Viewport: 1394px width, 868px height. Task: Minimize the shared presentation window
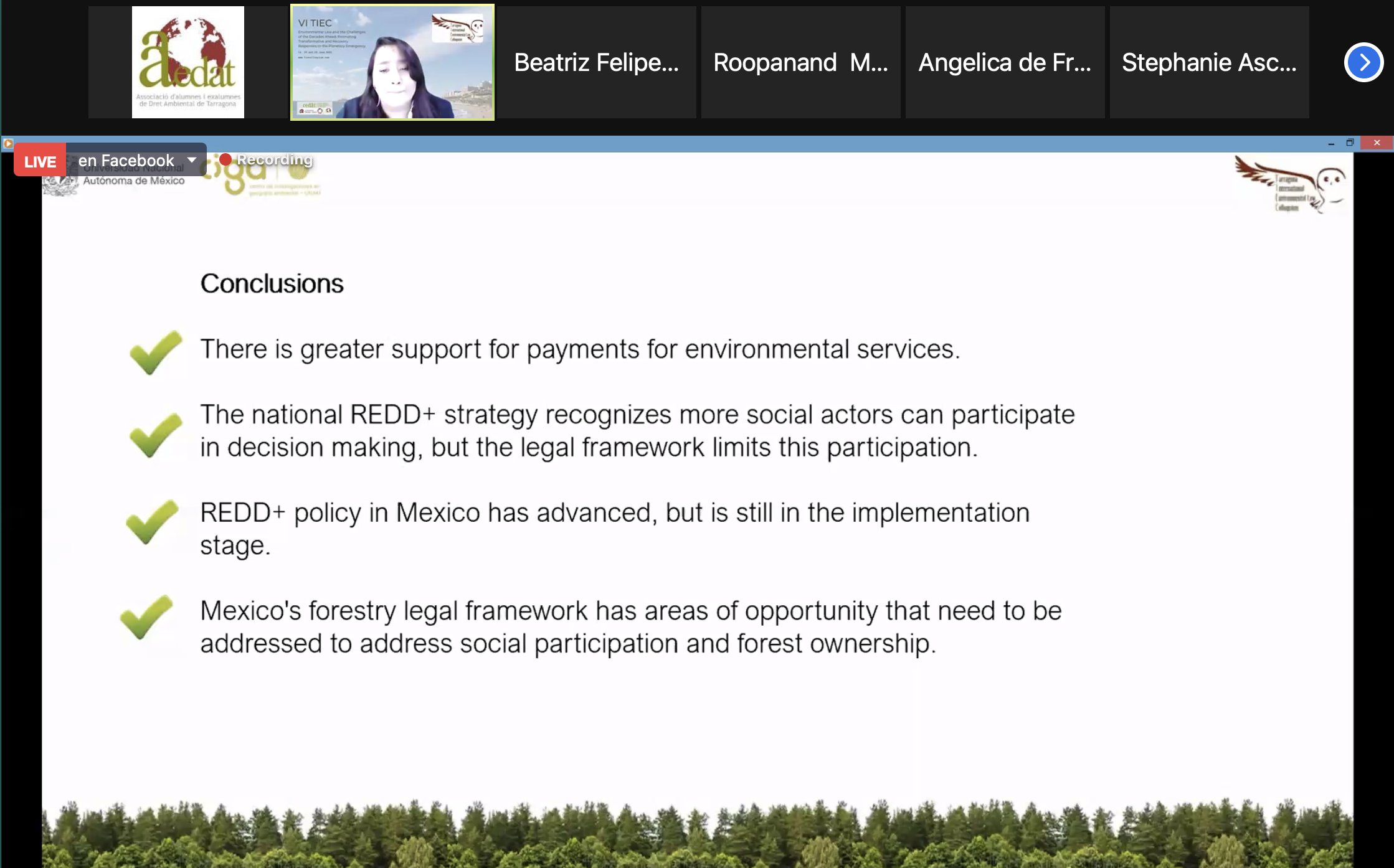tap(1331, 143)
